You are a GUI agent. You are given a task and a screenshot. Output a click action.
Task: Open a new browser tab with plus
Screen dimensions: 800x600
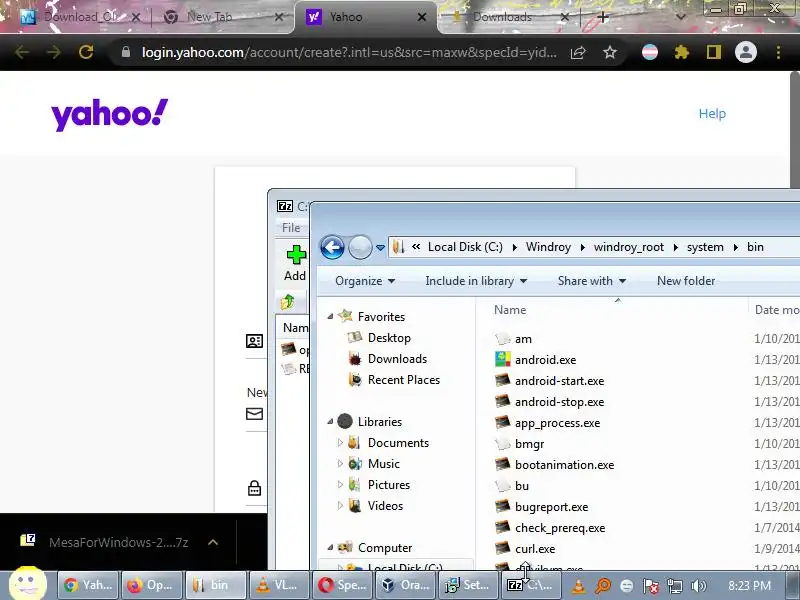[x=603, y=17]
